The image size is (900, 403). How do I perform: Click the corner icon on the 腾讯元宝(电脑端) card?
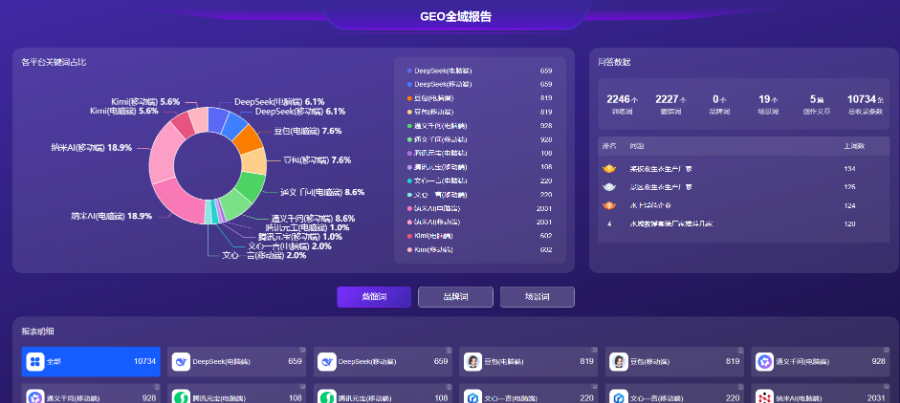[301, 386]
